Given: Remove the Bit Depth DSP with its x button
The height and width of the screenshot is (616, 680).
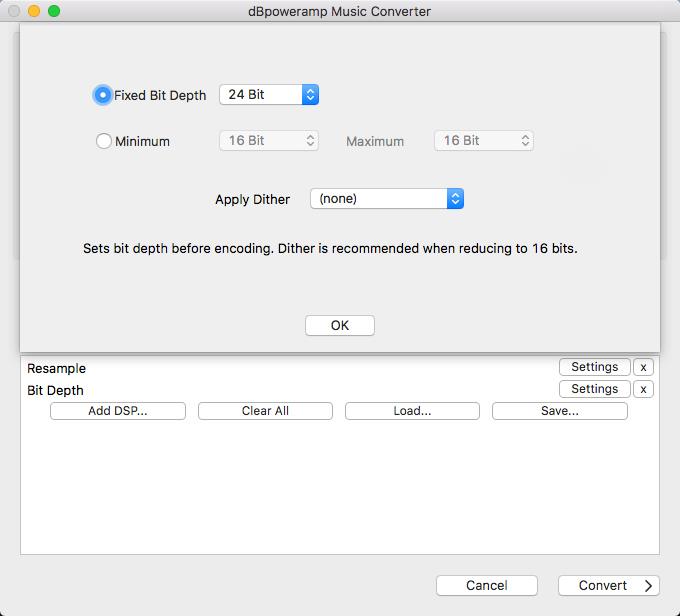Looking at the screenshot, I should pos(643,389).
